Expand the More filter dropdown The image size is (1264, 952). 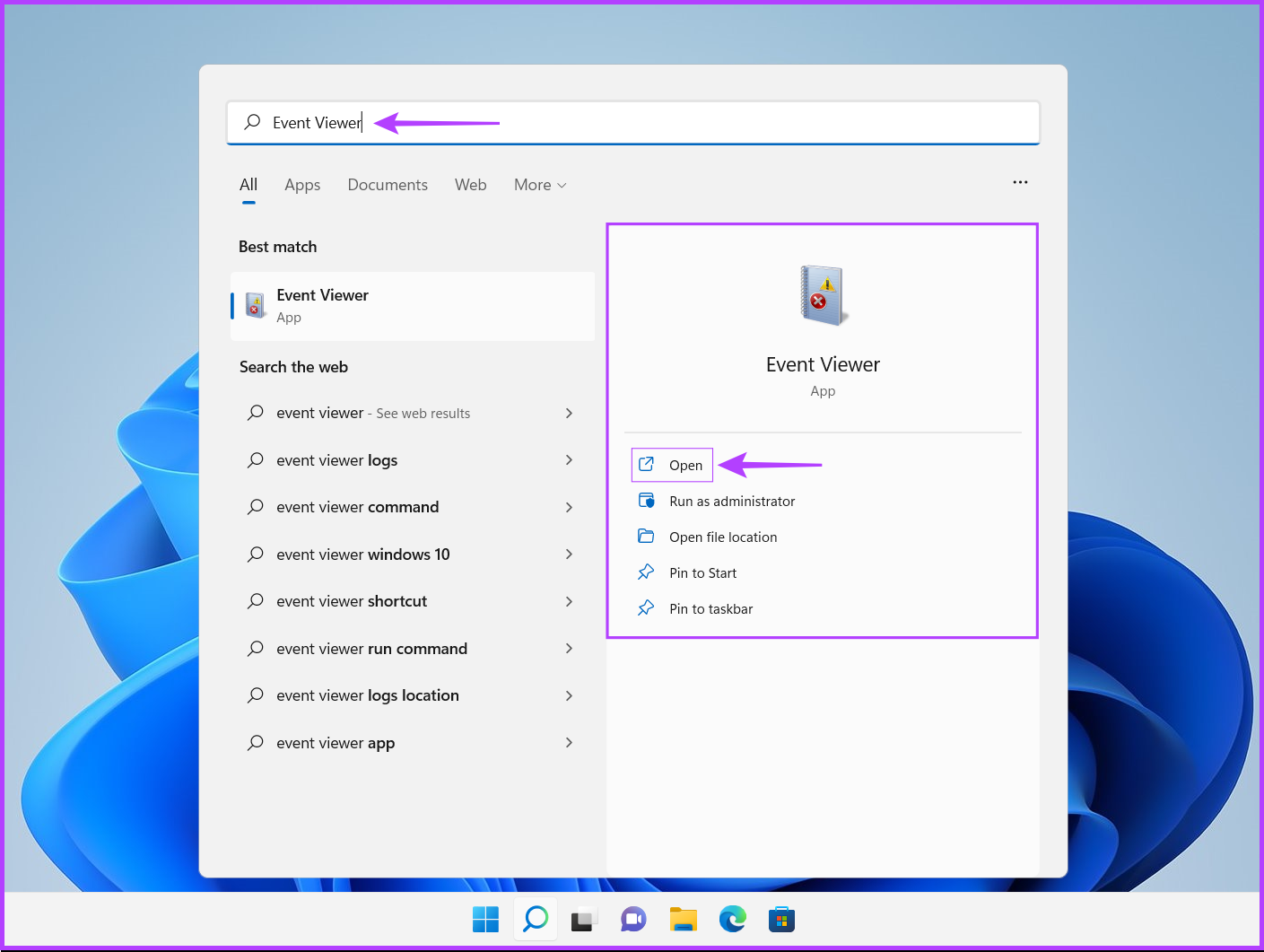coord(539,185)
